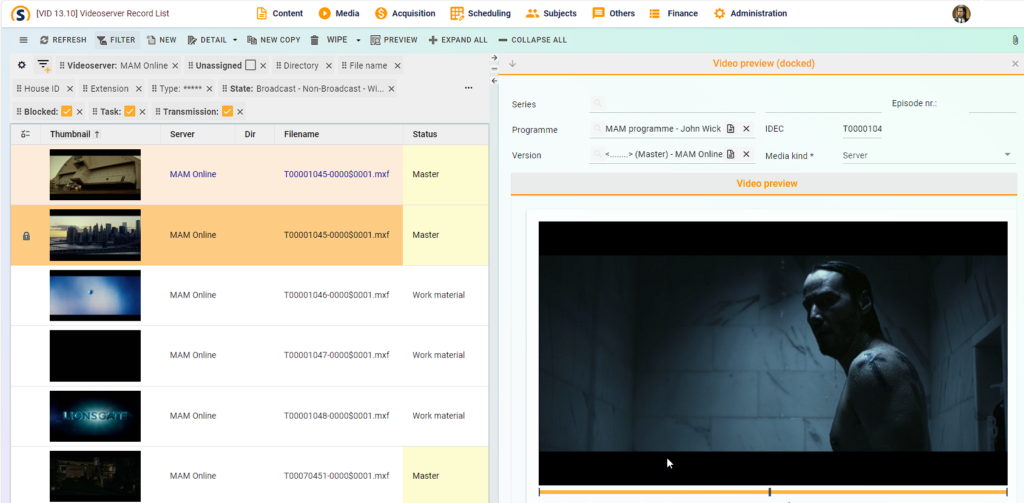The image size is (1024, 503).
Task: Click the video preview frame
Action: 773,353
